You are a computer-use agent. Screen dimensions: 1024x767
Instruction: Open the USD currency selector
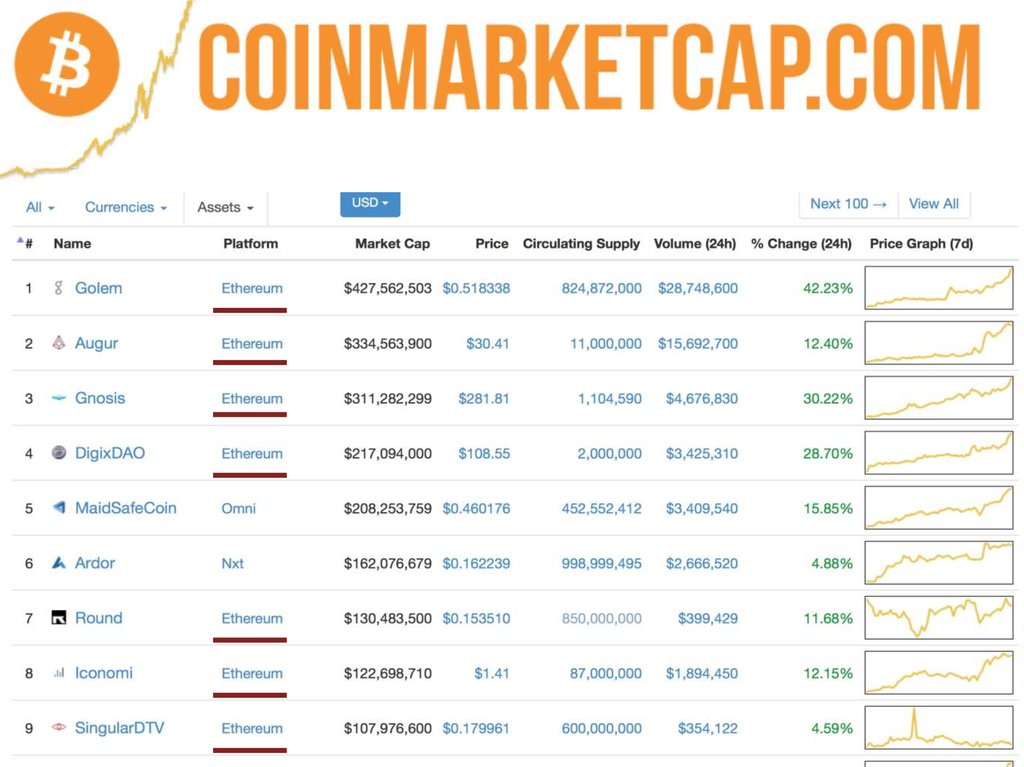click(370, 203)
